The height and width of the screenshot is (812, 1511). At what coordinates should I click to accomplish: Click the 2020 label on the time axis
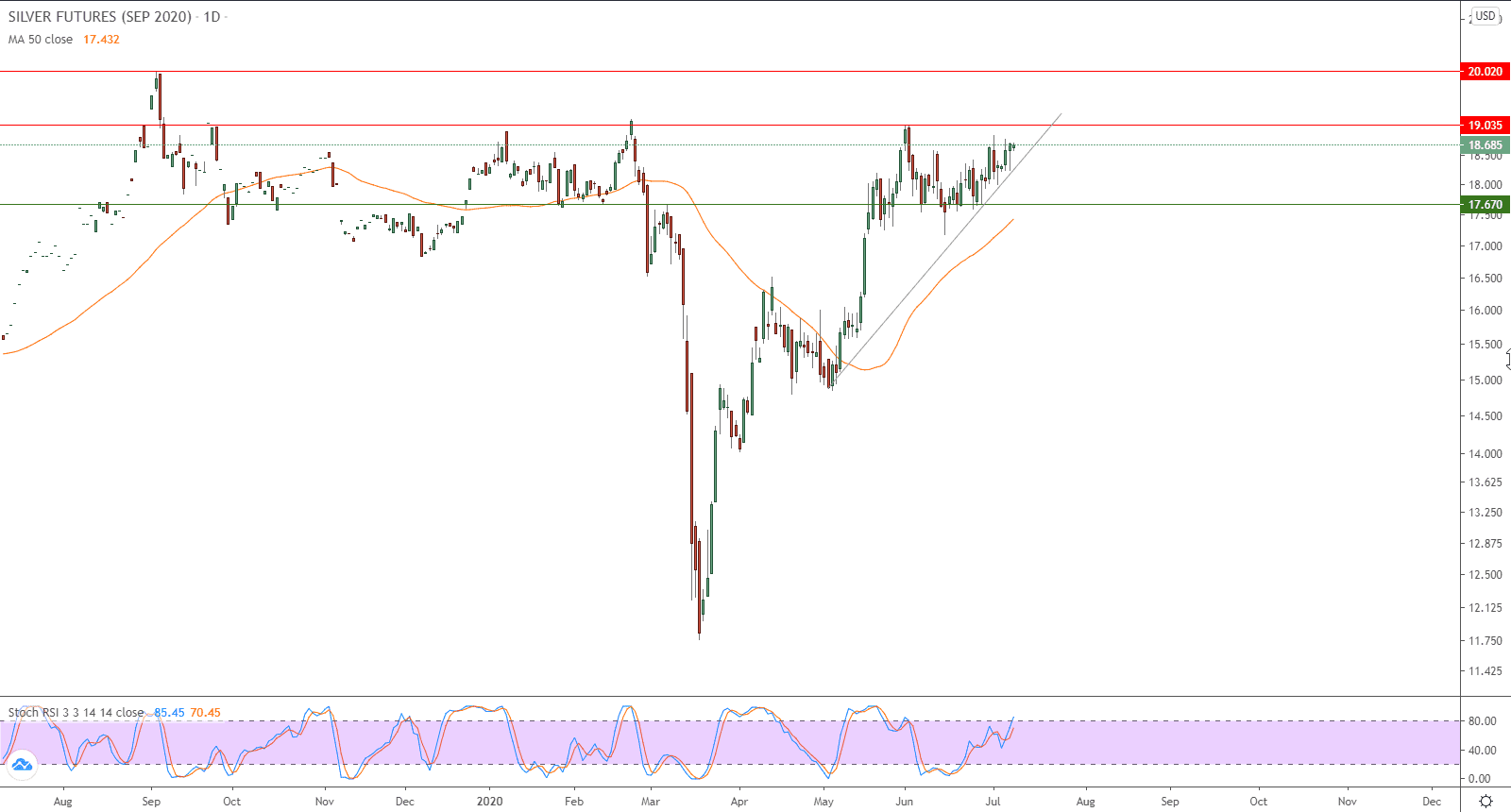[490, 802]
